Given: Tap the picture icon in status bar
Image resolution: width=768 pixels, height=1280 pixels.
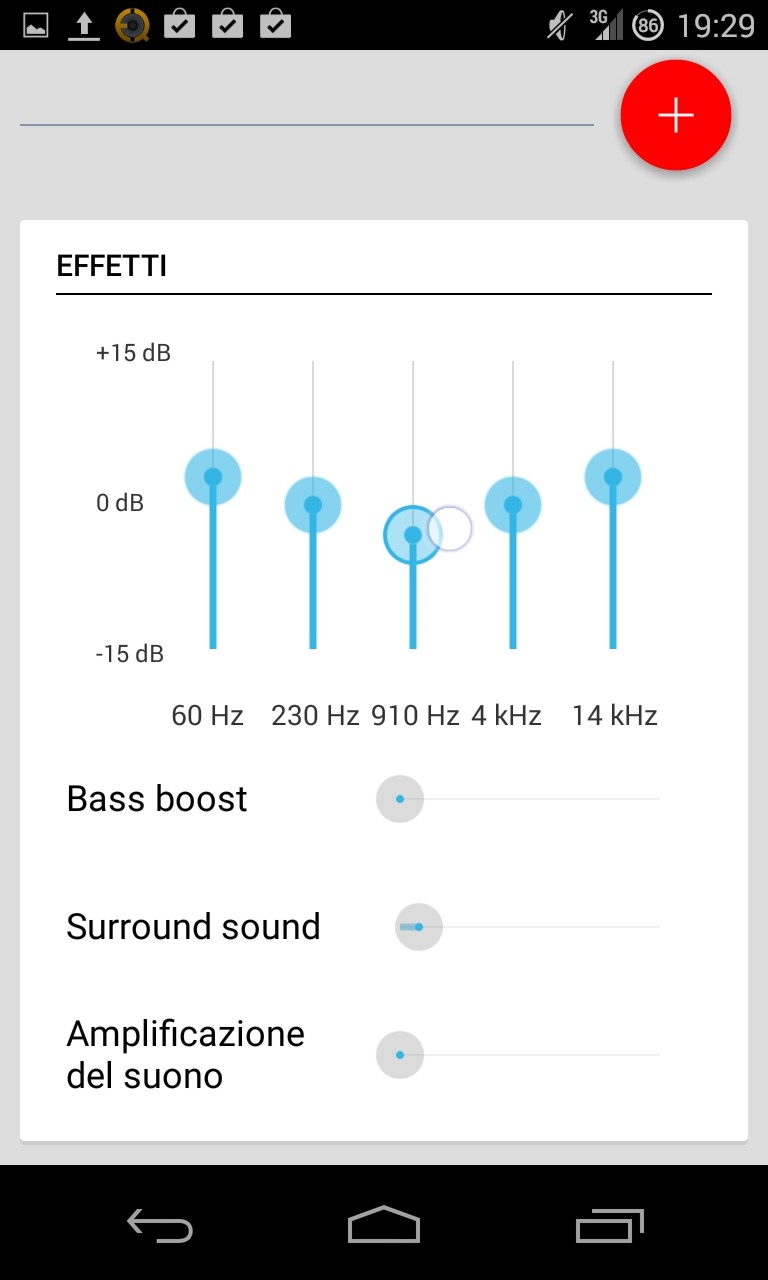Looking at the screenshot, I should 36,25.
